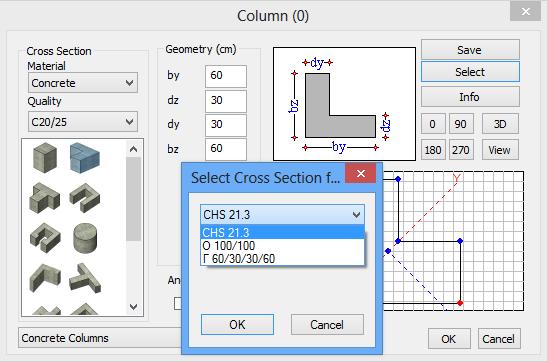Open the Material Concrete dropdown
Image resolution: width=547 pixels, height=362 pixels.
[83, 83]
